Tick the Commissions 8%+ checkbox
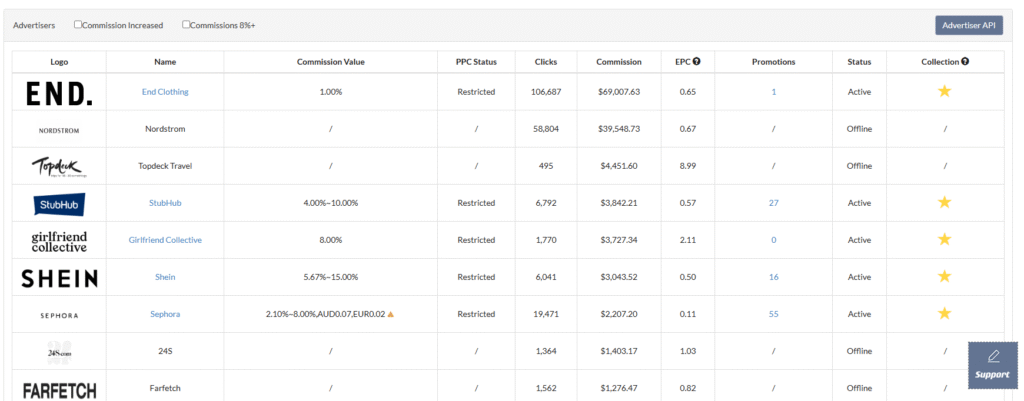1024x401 pixels. pos(186,25)
